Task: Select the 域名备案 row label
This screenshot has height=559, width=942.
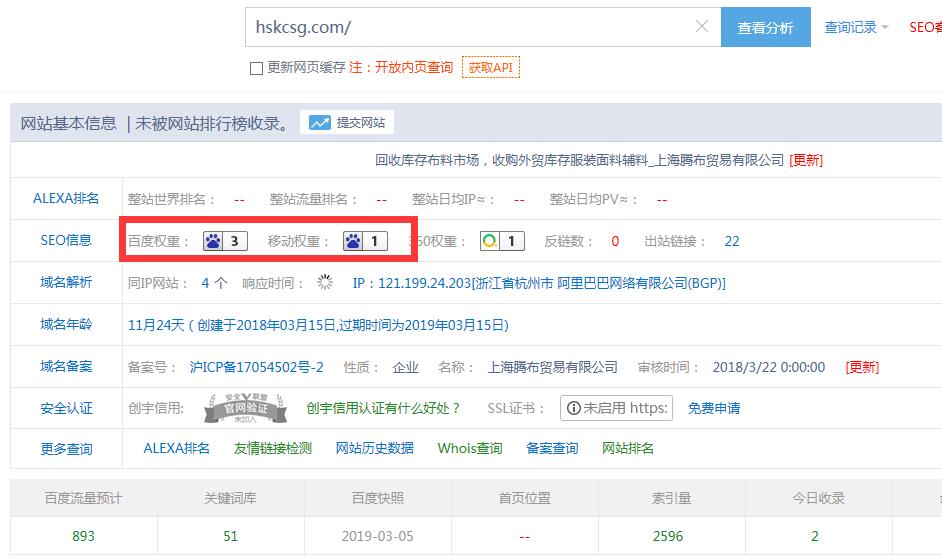Action: pos(66,367)
